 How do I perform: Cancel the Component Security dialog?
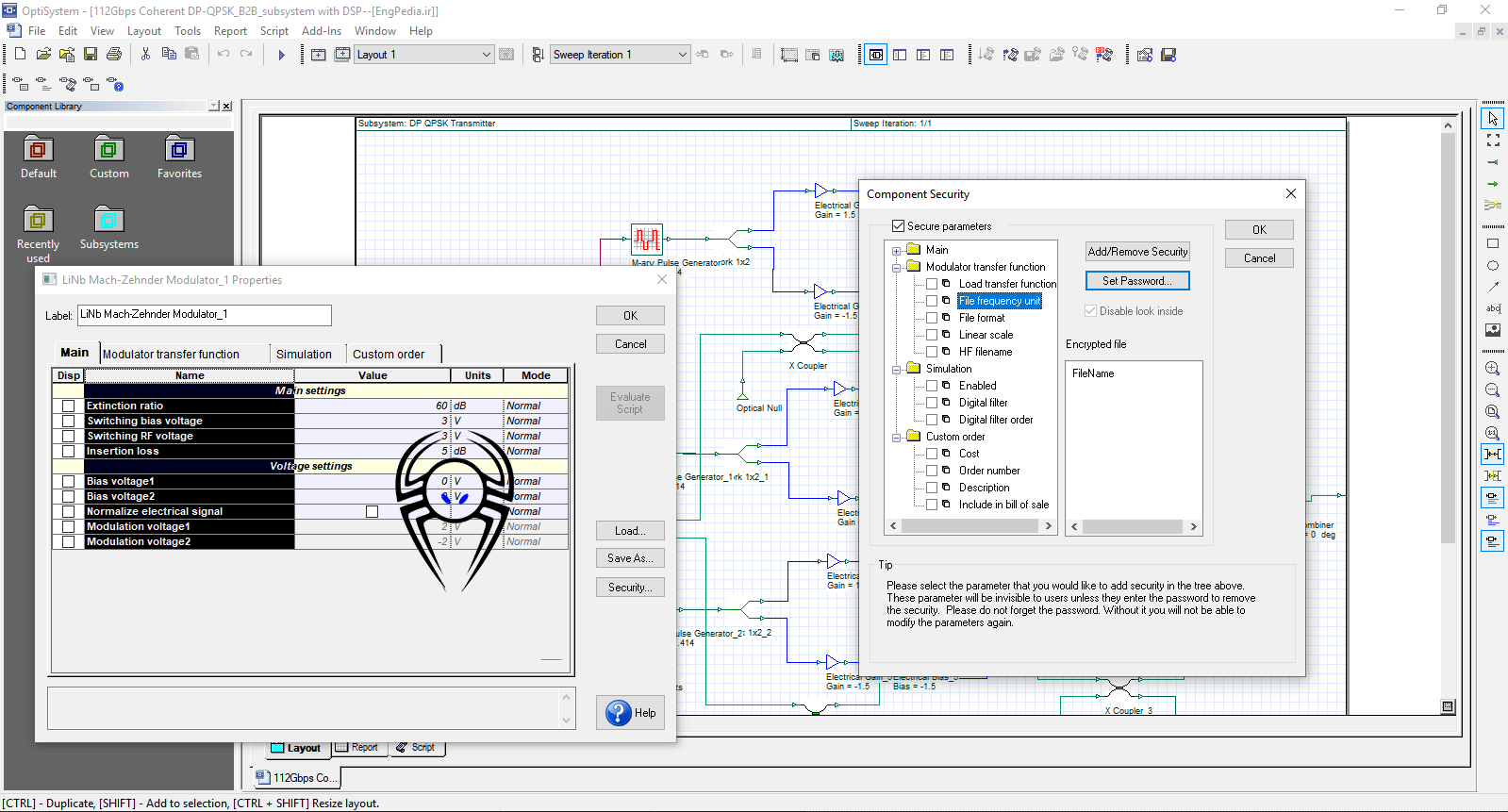coord(1259,258)
